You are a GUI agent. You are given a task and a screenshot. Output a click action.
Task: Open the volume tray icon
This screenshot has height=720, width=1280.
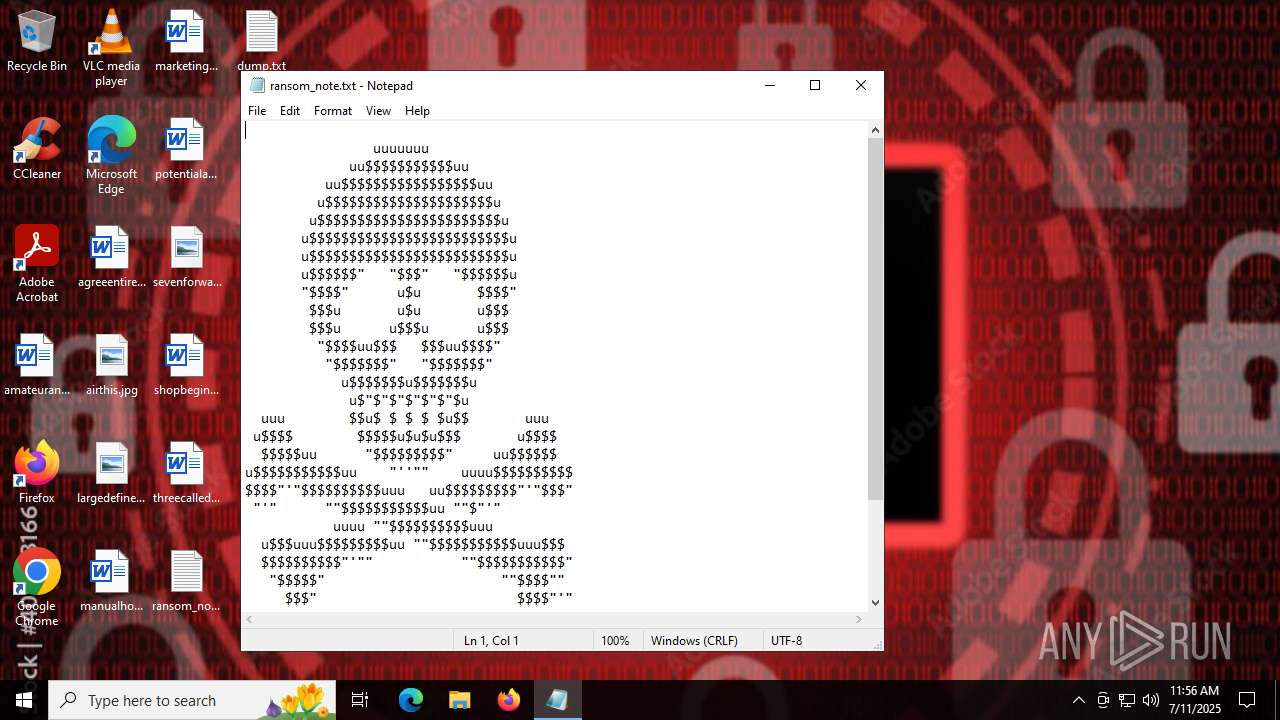point(1151,700)
